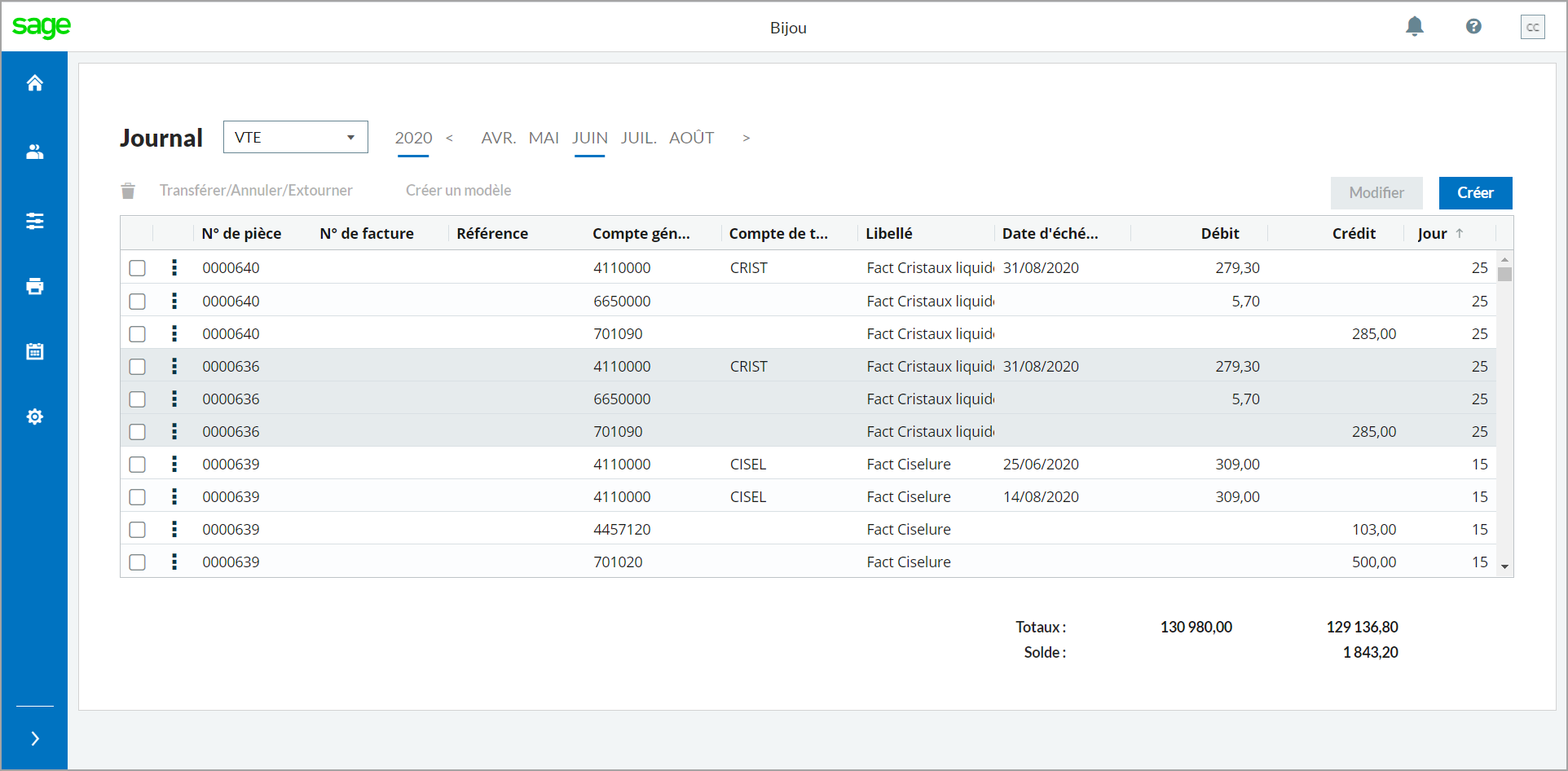Screen dimensions: 1568x771
Task: Click the table vertical scrollbar thumb
Action: click(1504, 274)
